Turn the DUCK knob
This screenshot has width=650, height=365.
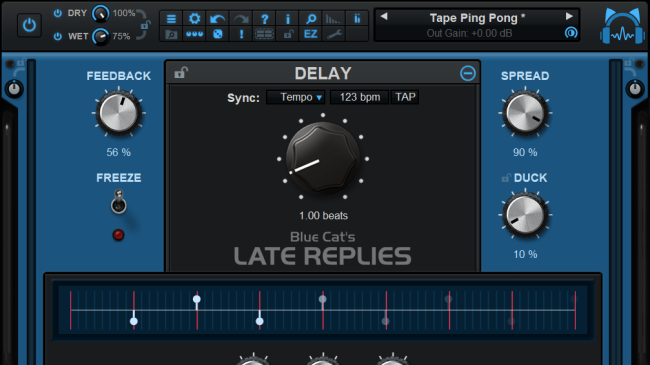point(525,214)
